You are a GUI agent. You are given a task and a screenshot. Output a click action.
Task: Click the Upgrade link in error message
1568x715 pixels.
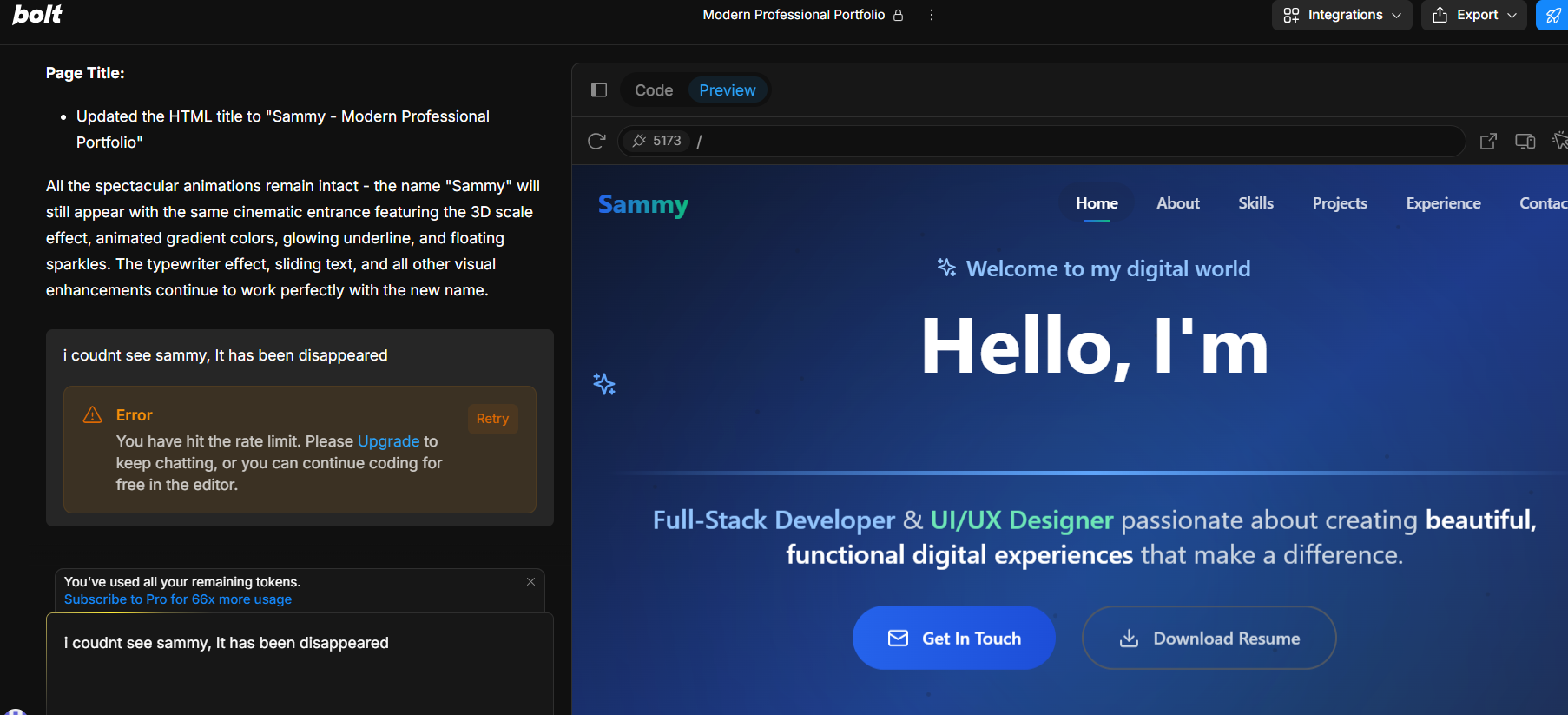(388, 441)
